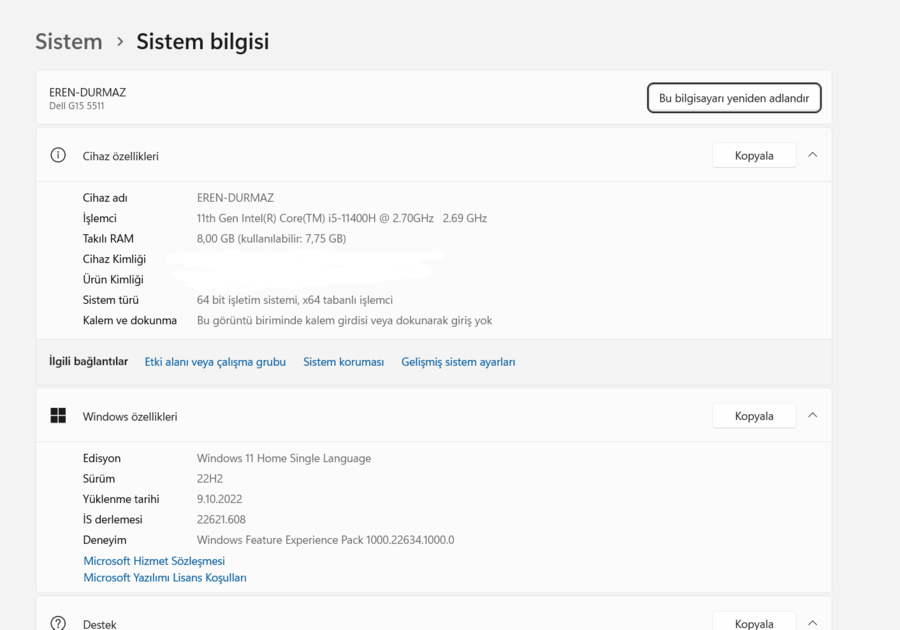Screen dimensions: 900x630
Task: Open Microsoft Hizmet Sözleşmesi link
Action: [154, 561]
